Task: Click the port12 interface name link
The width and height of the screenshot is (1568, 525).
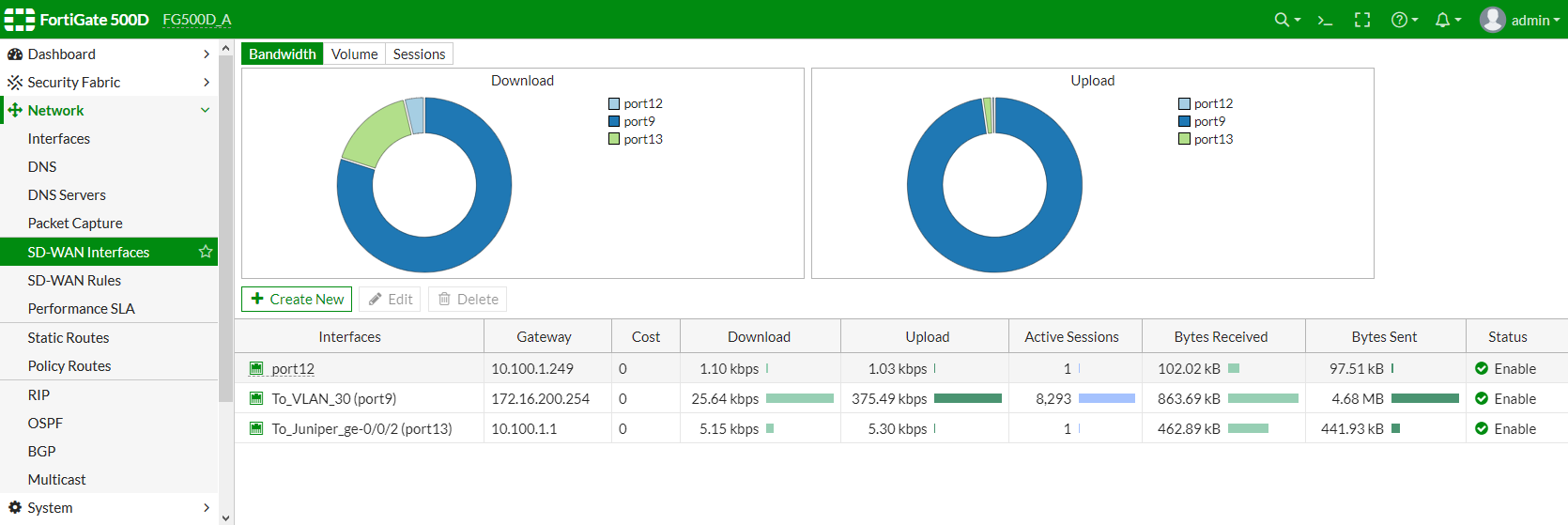Action: point(293,369)
